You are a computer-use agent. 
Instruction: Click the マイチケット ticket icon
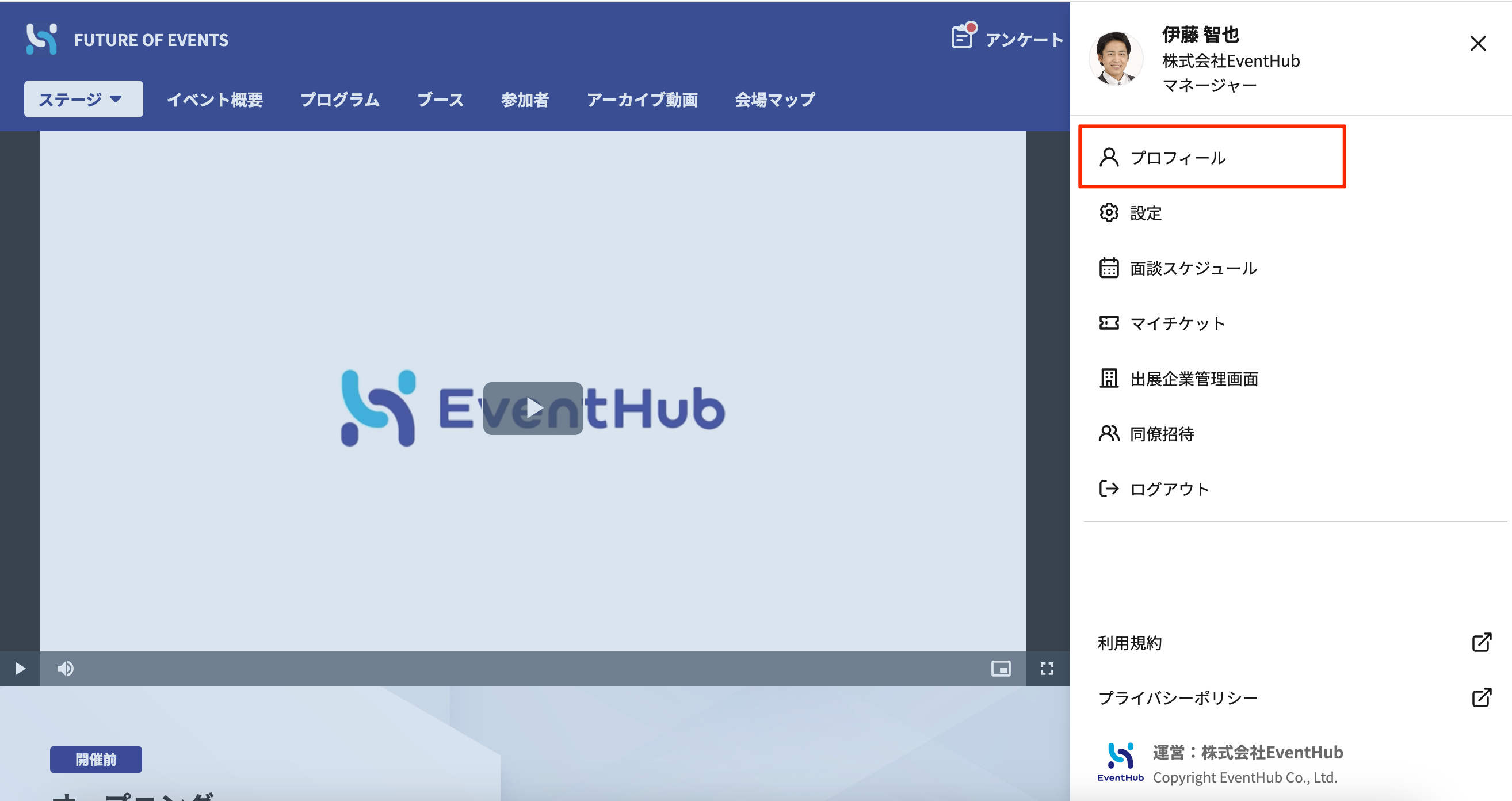point(1108,323)
